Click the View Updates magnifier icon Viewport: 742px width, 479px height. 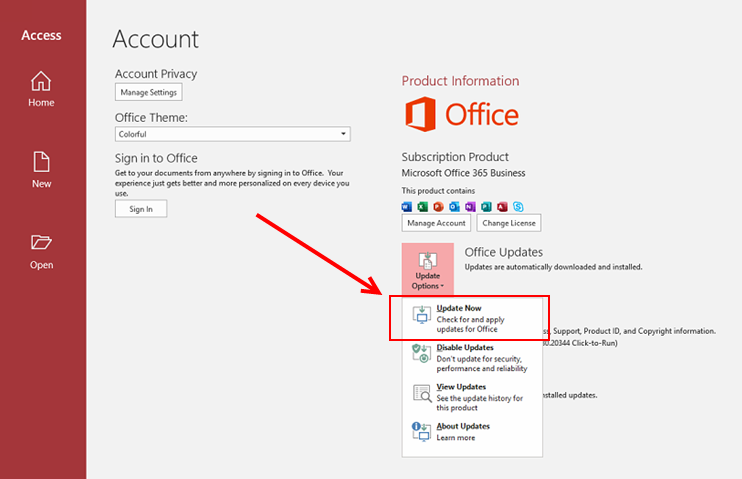(x=421, y=393)
